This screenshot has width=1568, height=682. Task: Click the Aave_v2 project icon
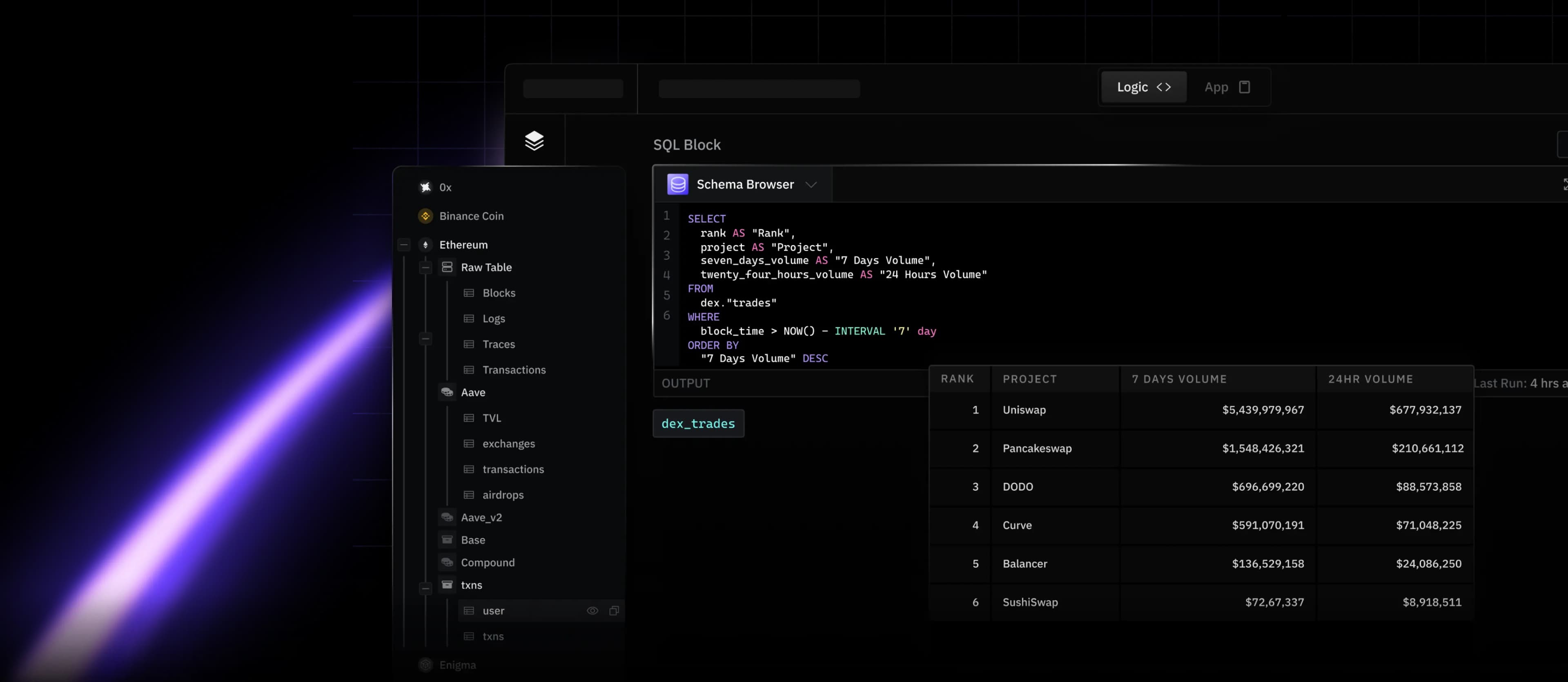[448, 517]
